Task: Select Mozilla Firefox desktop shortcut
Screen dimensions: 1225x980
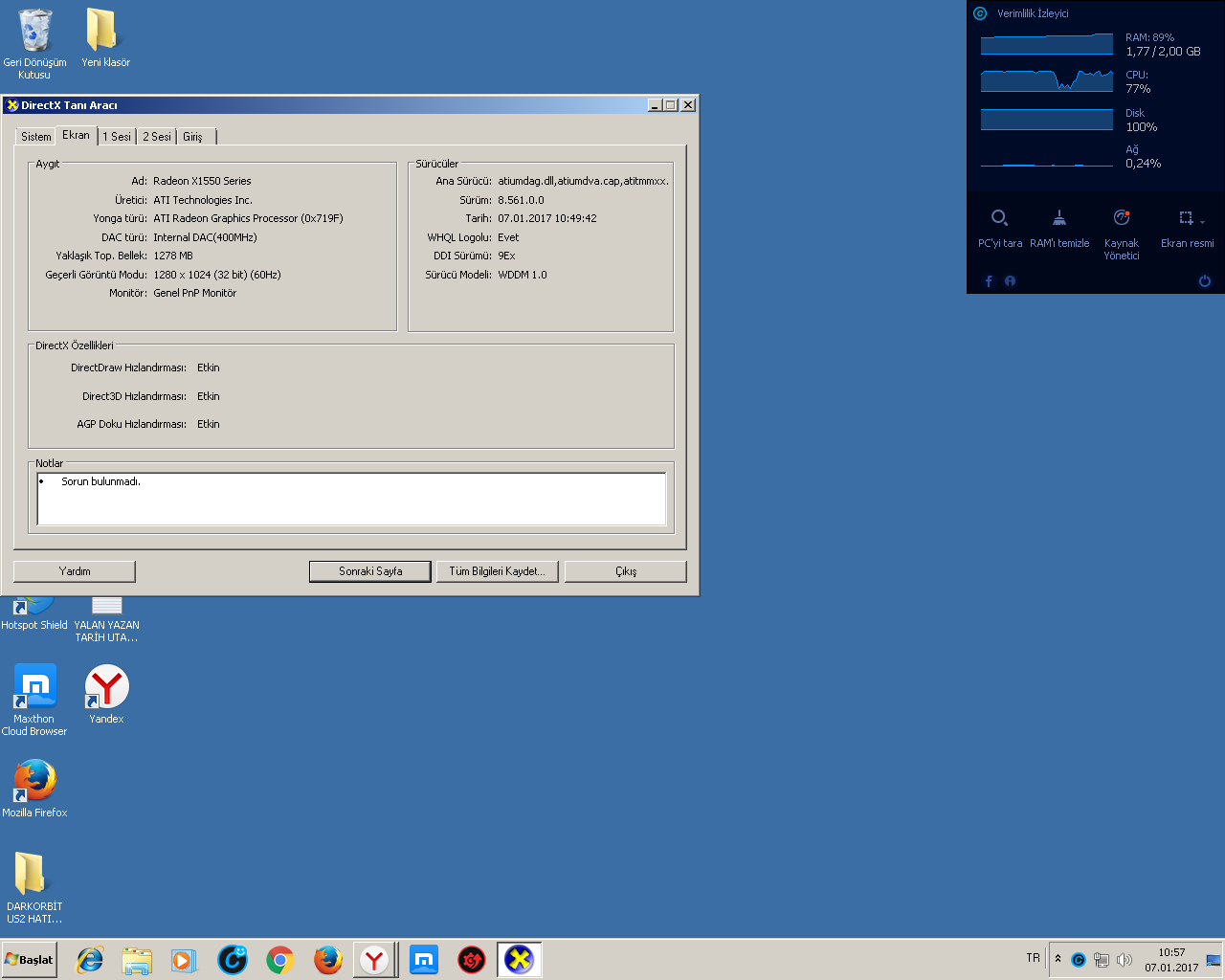Action: pyautogui.click(x=34, y=788)
